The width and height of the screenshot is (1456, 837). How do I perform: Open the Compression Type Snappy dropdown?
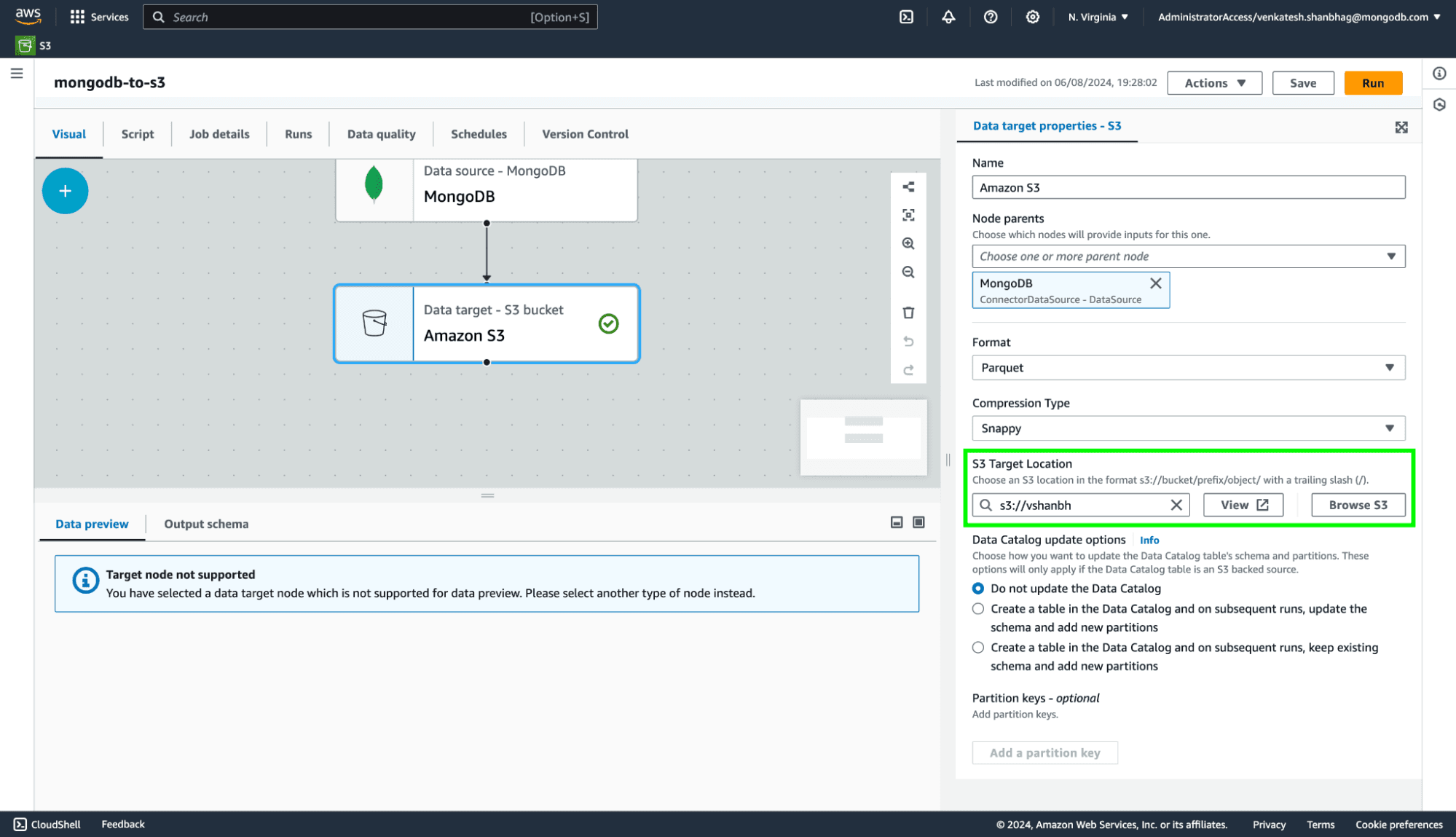(1188, 428)
